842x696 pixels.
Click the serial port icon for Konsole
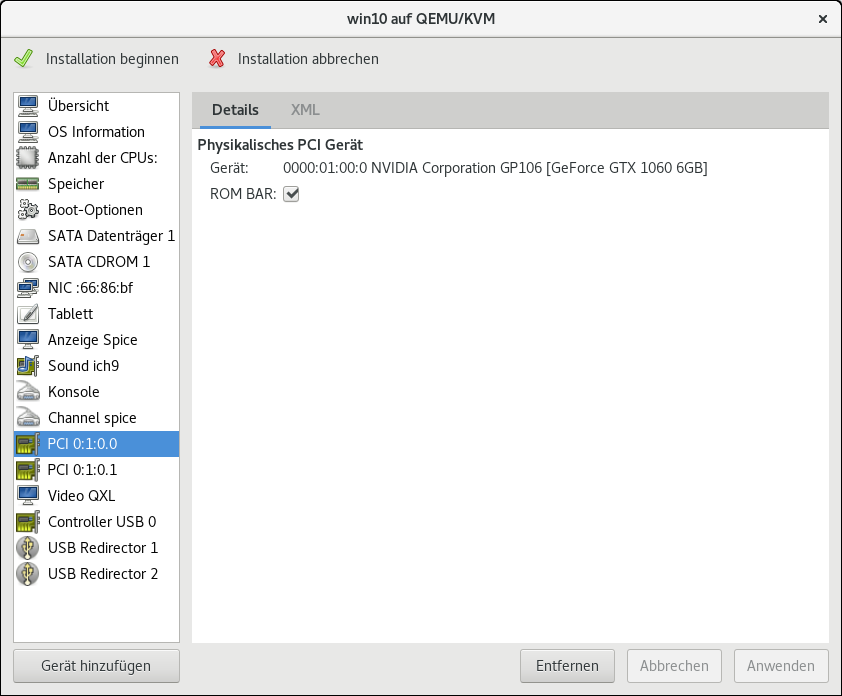pos(28,392)
